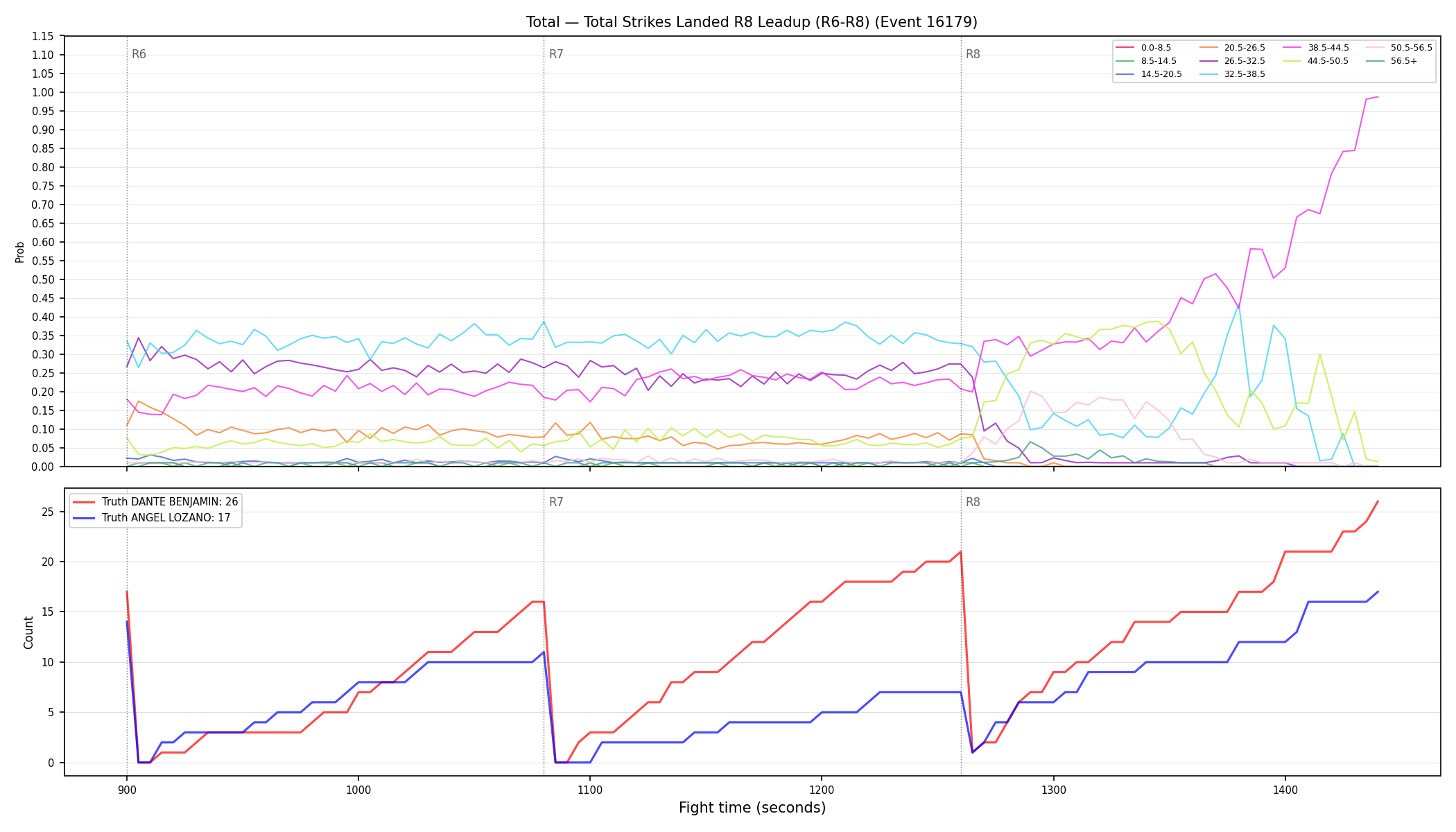
Task: Click the 0.25 tick on Prob axis
Action: pyautogui.click(x=42, y=373)
